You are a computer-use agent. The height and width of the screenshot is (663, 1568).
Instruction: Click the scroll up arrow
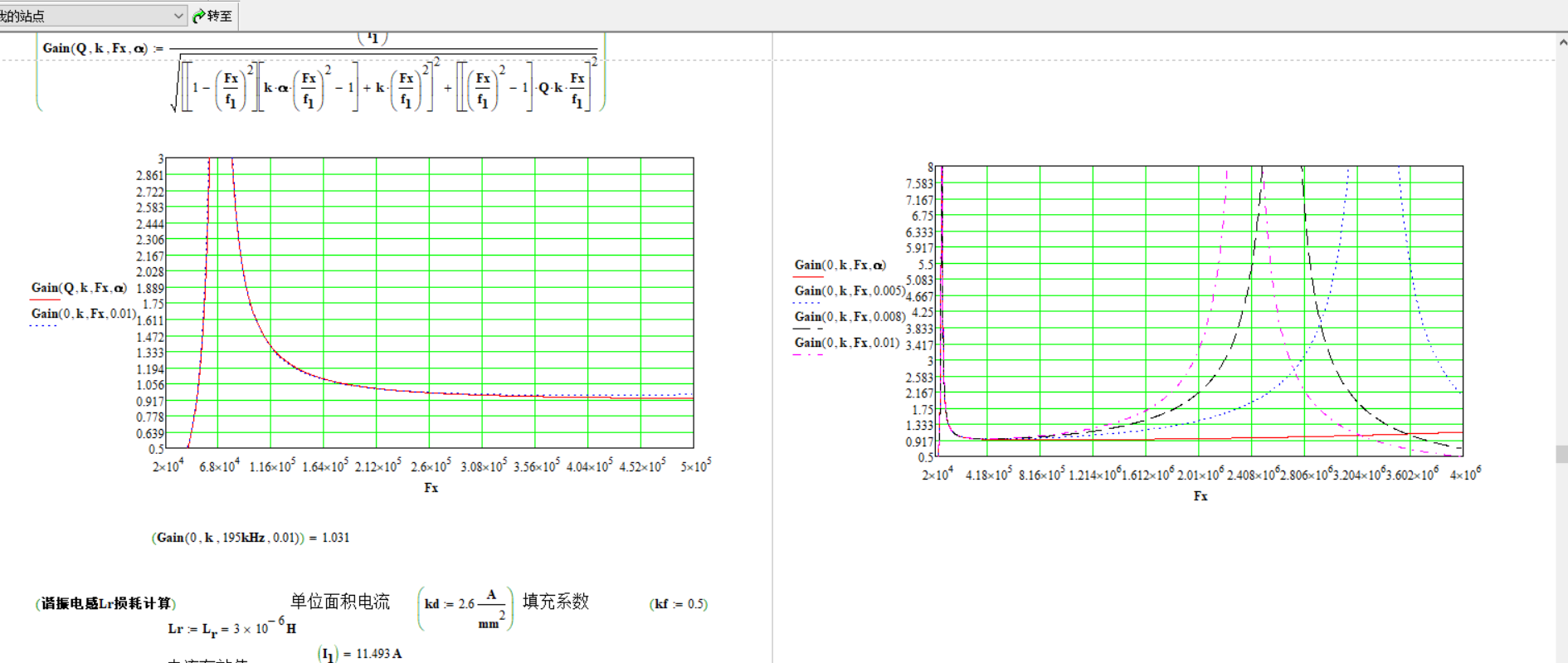tap(1562, 42)
